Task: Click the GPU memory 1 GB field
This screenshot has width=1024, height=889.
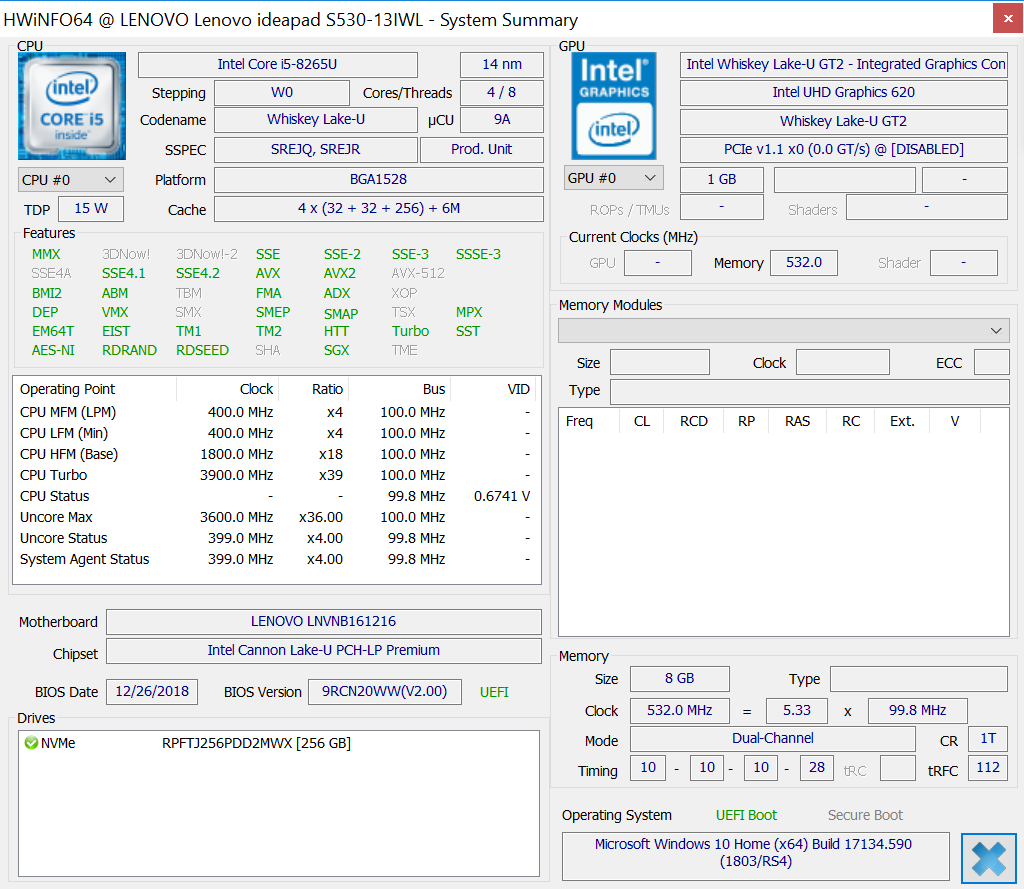Action: tap(722, 180)
